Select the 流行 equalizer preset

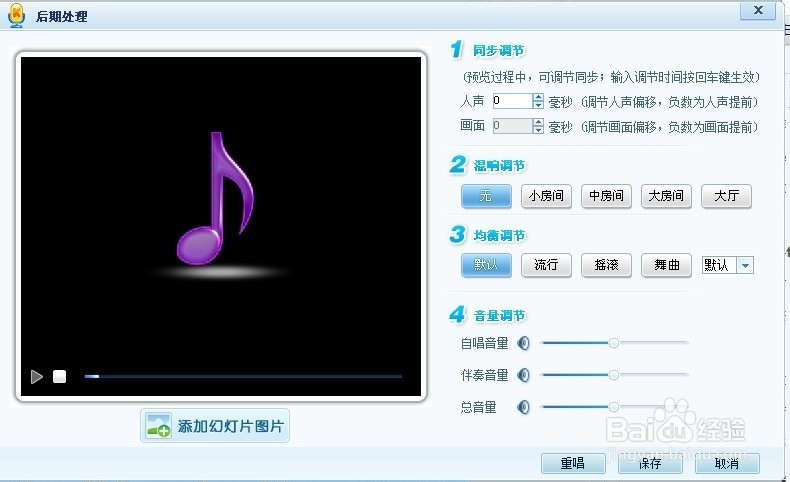(x=546, y=265)
